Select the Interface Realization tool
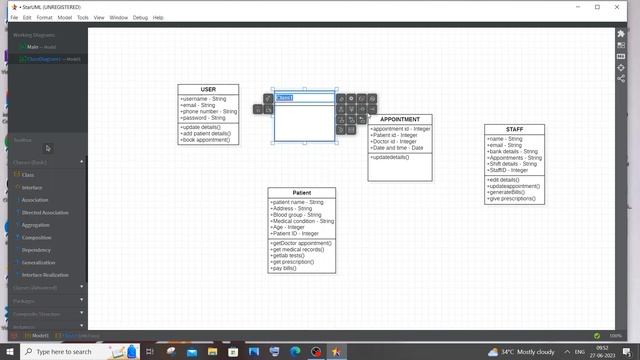The height and width of the screenshot is (360, 640). click(x=44, y=275)
